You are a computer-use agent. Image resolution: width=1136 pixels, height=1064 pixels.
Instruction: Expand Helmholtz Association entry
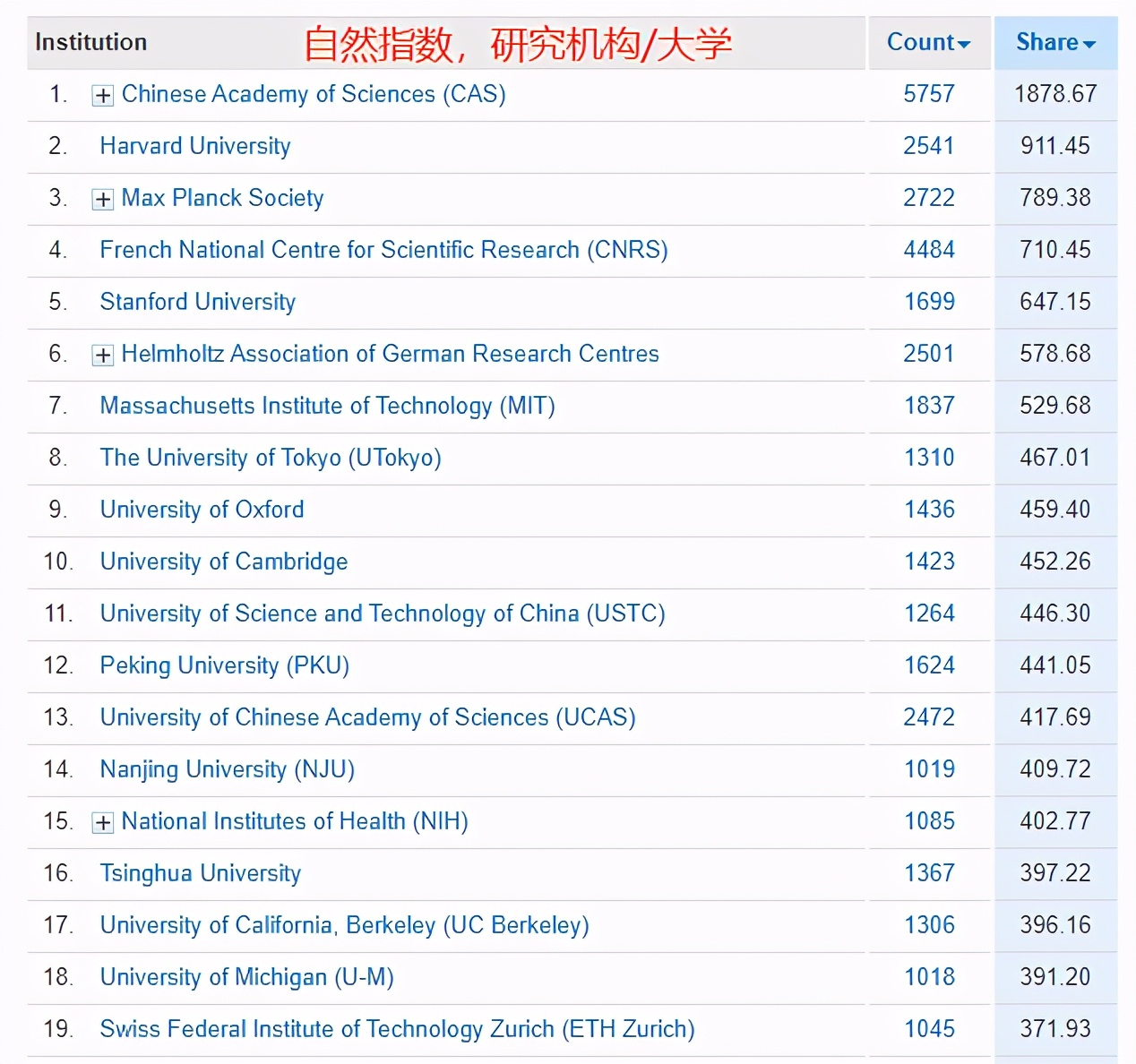(102, 355)
